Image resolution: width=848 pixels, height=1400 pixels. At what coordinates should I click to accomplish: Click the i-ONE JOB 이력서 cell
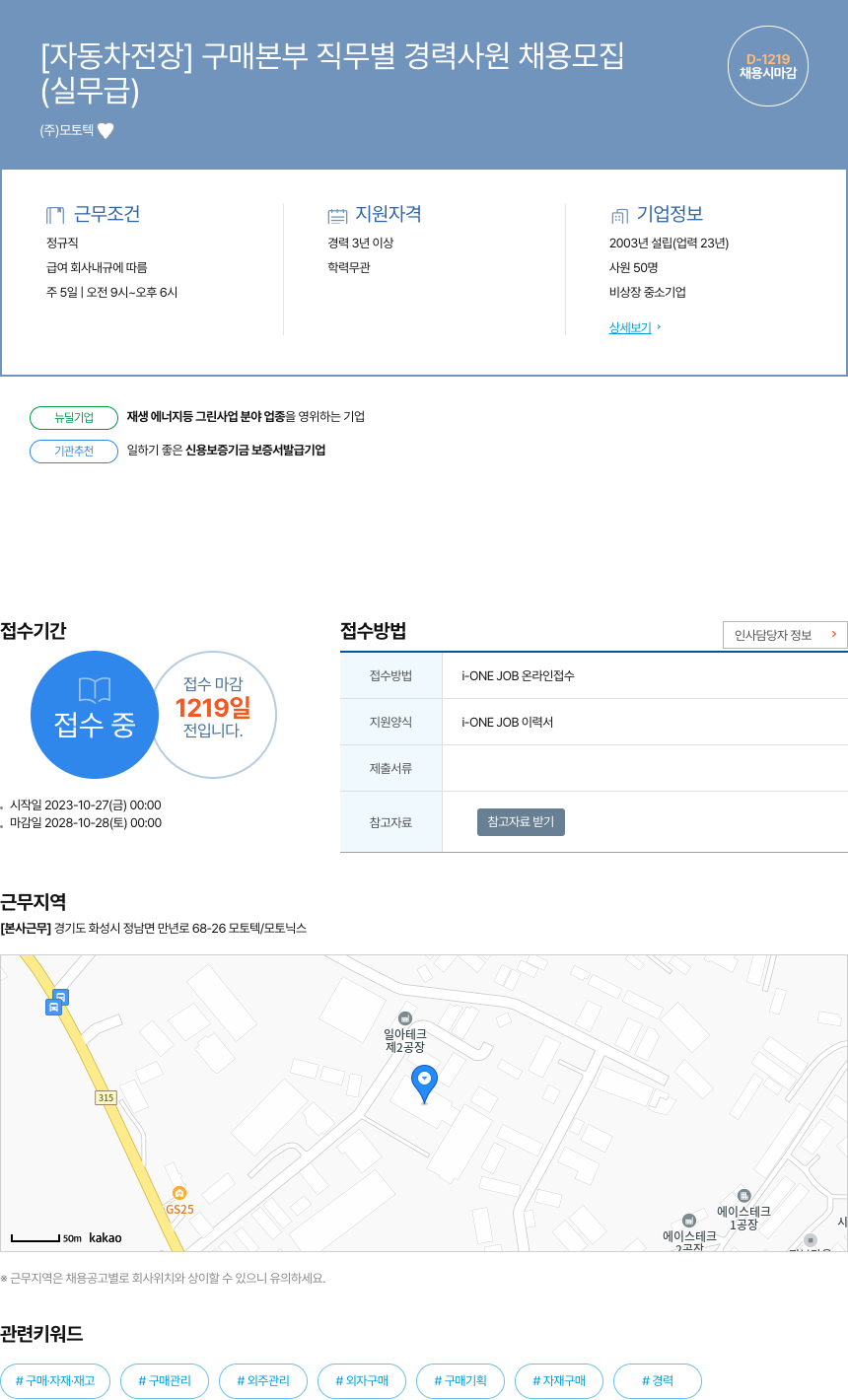click(645, 723)
